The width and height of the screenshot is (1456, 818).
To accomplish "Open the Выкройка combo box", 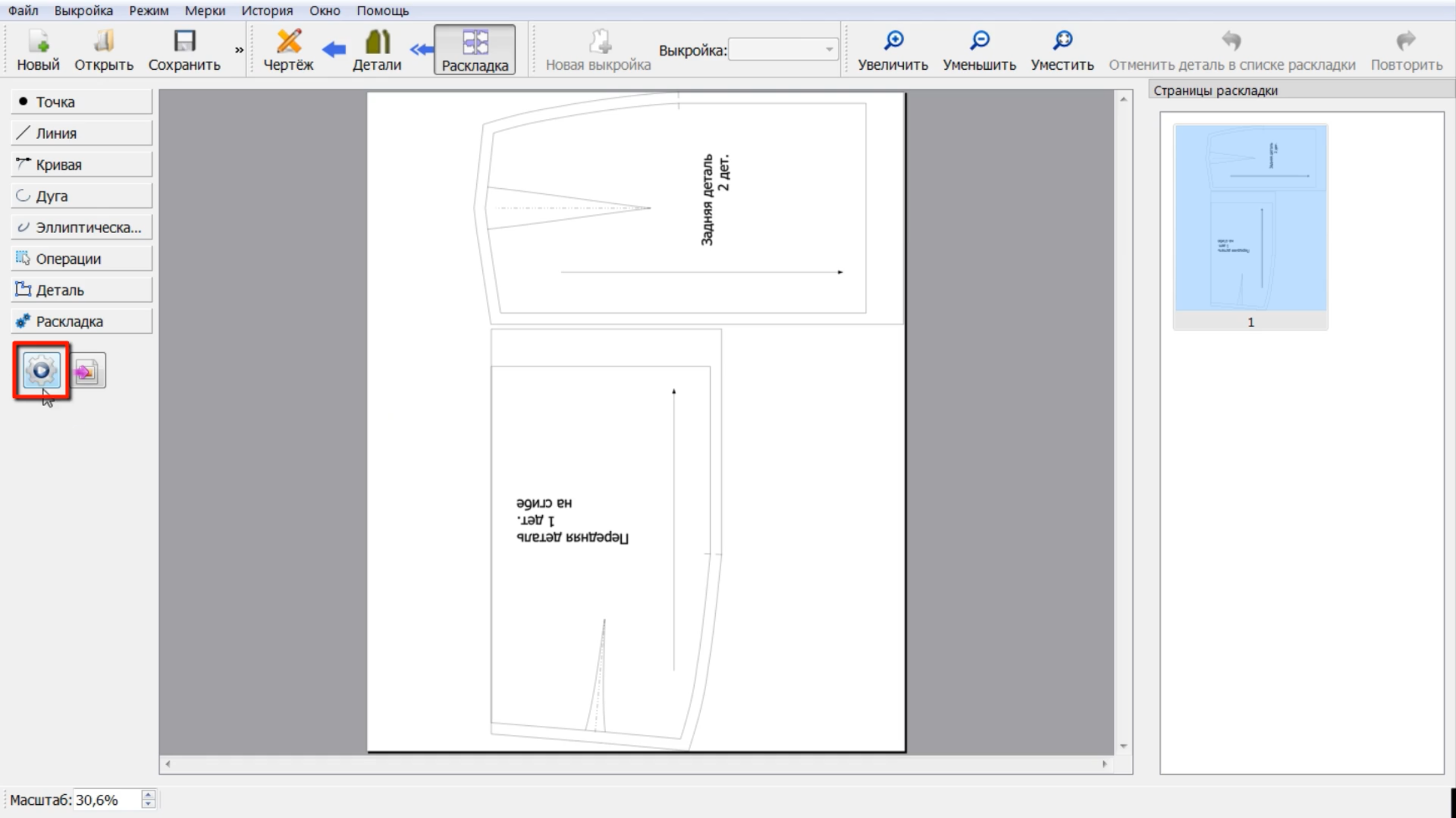I will (783, 49).
